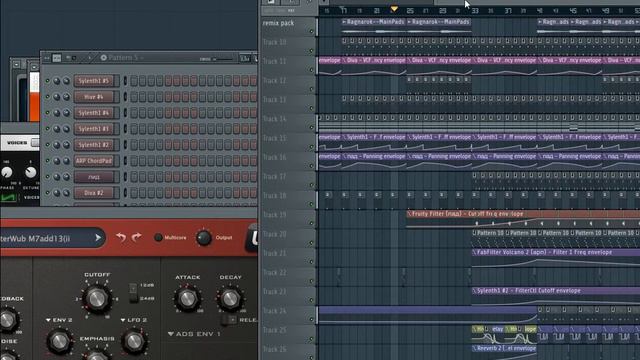Mute the ARP ChordPad channel via green LED
Image resolution: width=640 pixels, height=360 pixels.
coord(47,161)
